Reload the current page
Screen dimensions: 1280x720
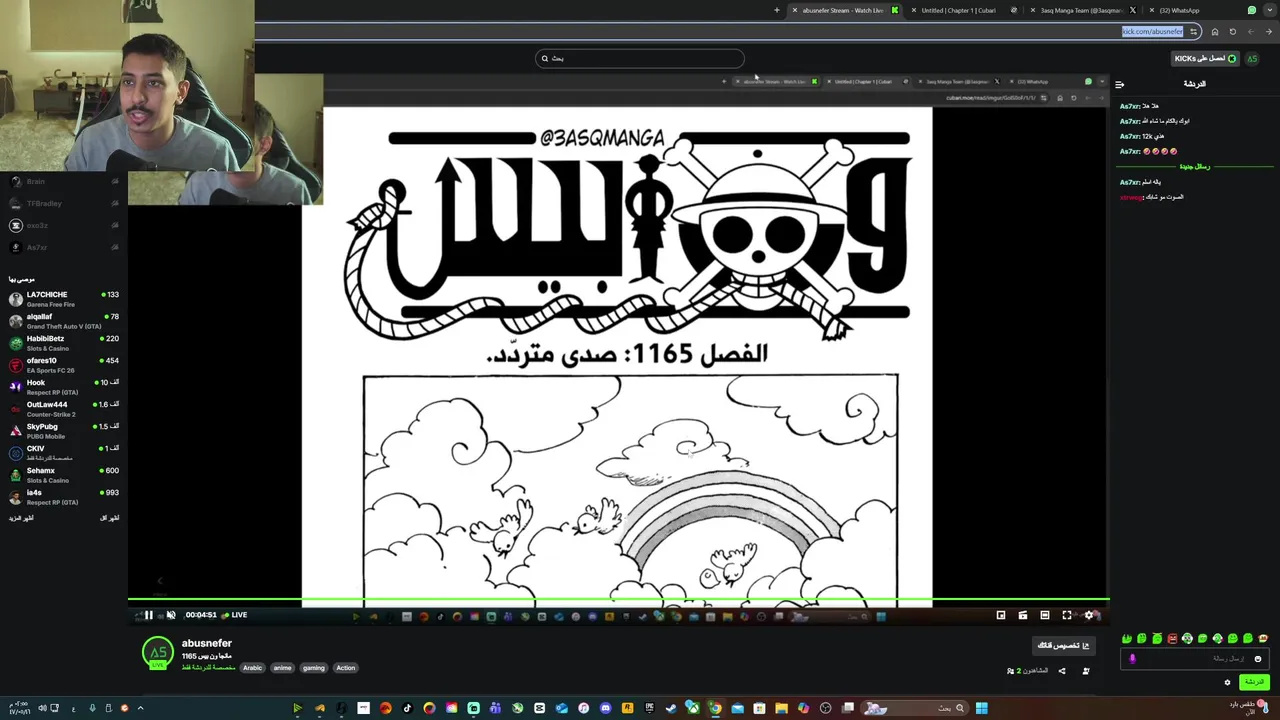(x=1233, y=32)
